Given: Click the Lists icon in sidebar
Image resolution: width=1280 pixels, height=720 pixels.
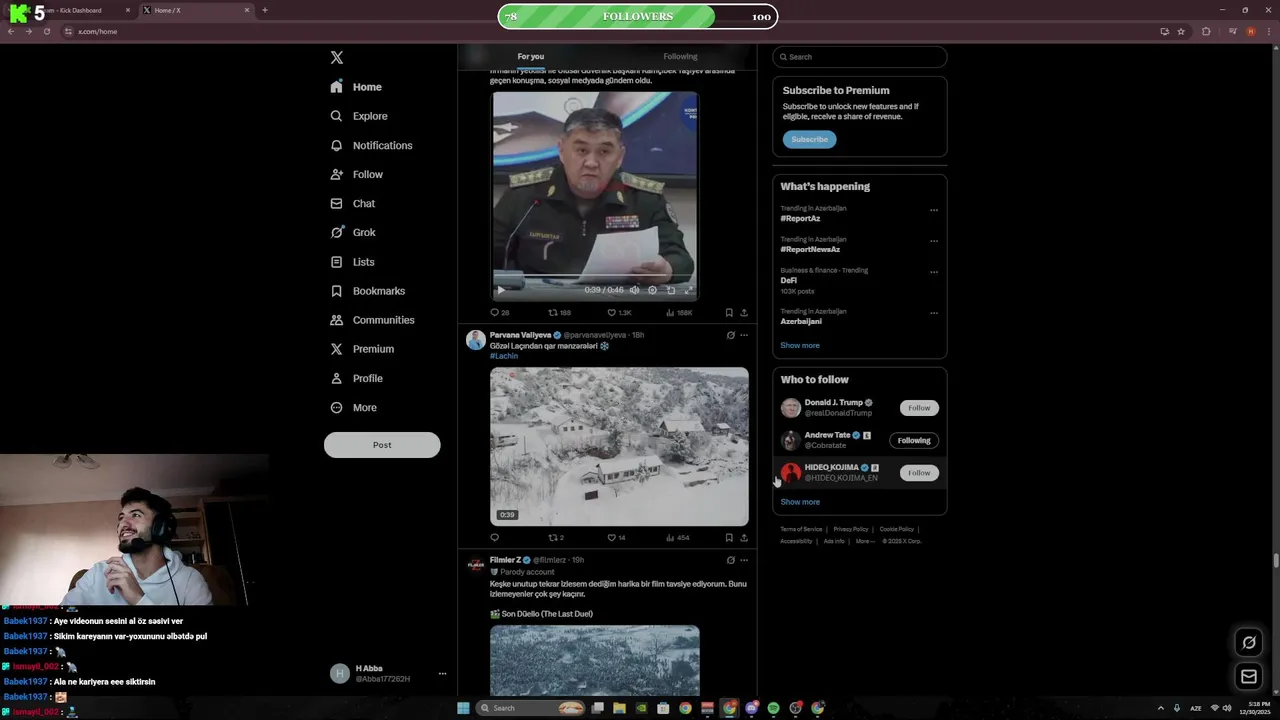Looking at the screenshot, I should tap(337, 262).
